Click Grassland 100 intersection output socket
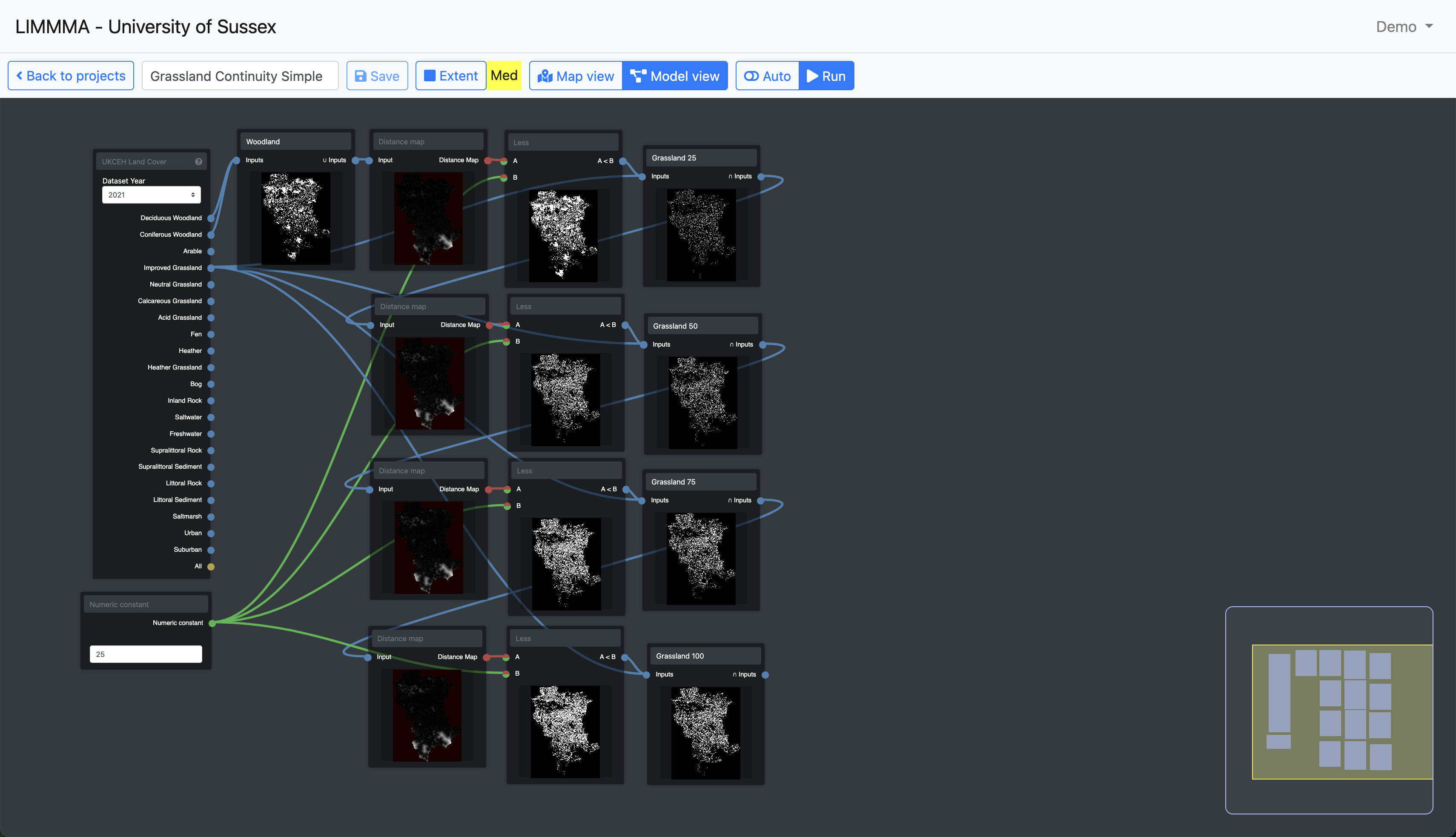The width and height of the screenshot is (1456, 837). (765, 674)
